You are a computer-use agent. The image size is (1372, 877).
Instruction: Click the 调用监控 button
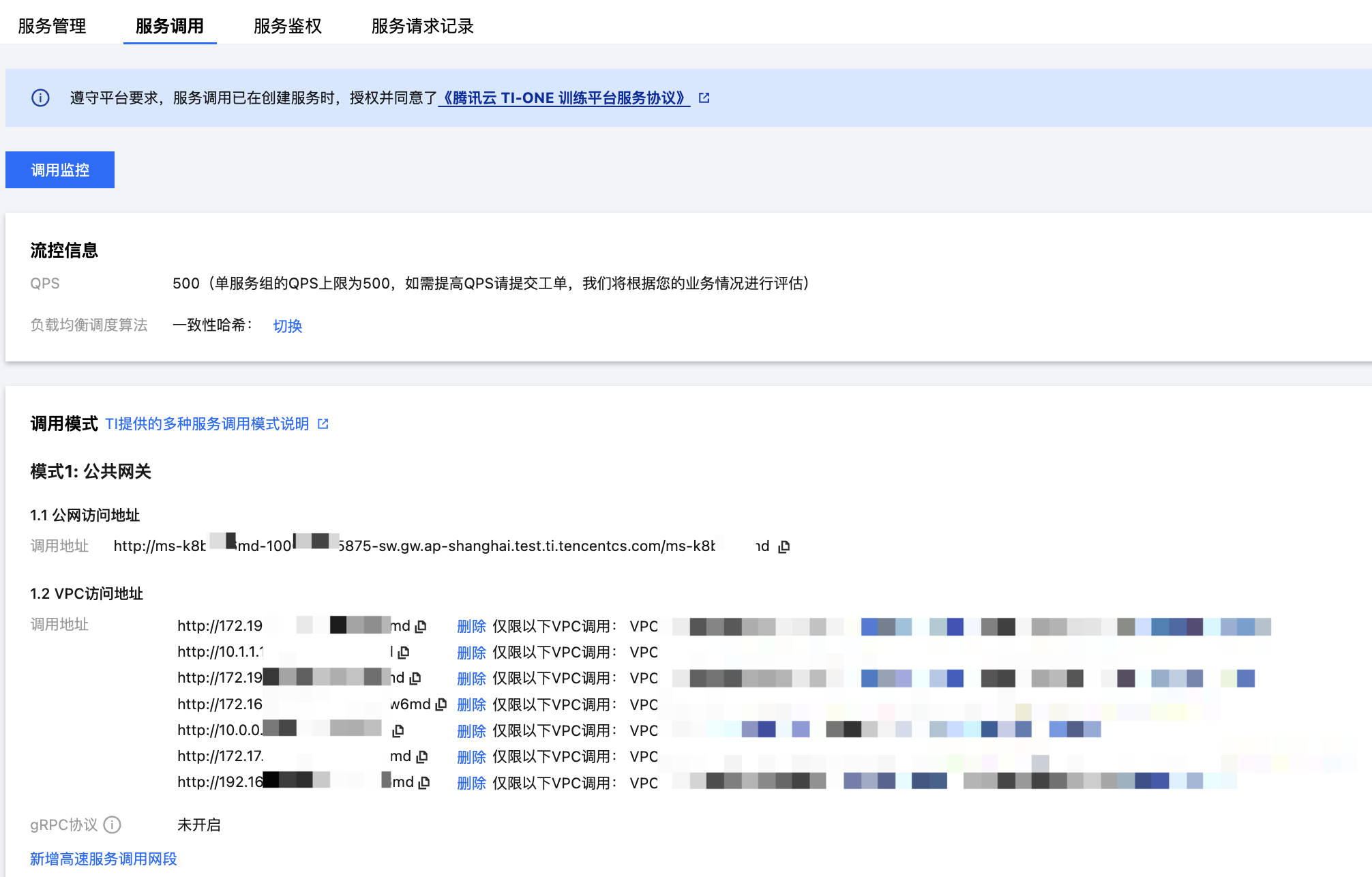click(x=60, y=170)
